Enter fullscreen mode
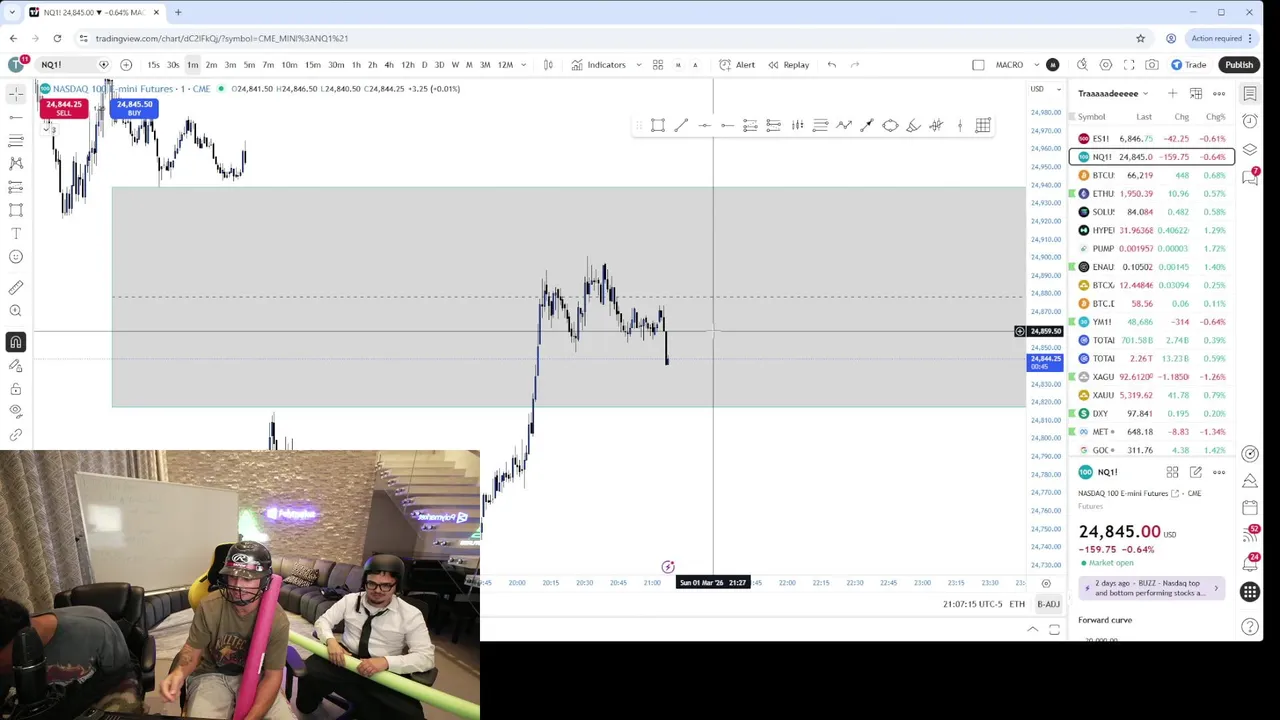1280x720 pixels. click(1129, 65)
